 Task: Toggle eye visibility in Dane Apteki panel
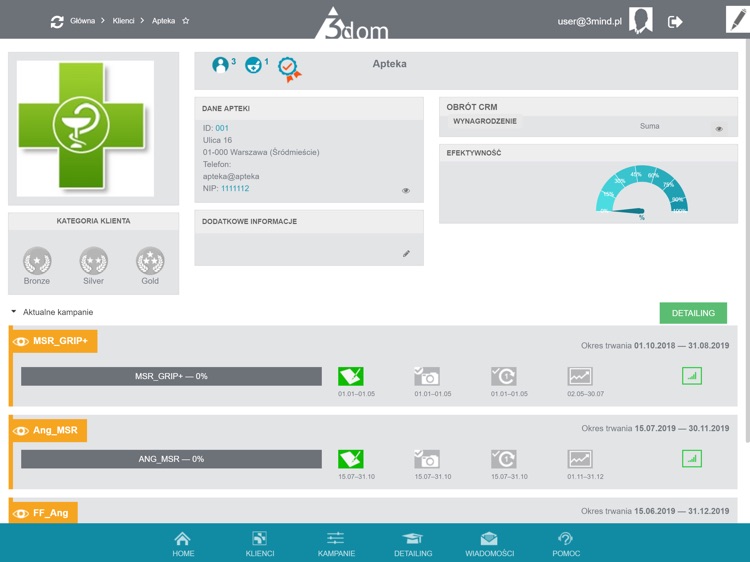(x=406, y=190)
